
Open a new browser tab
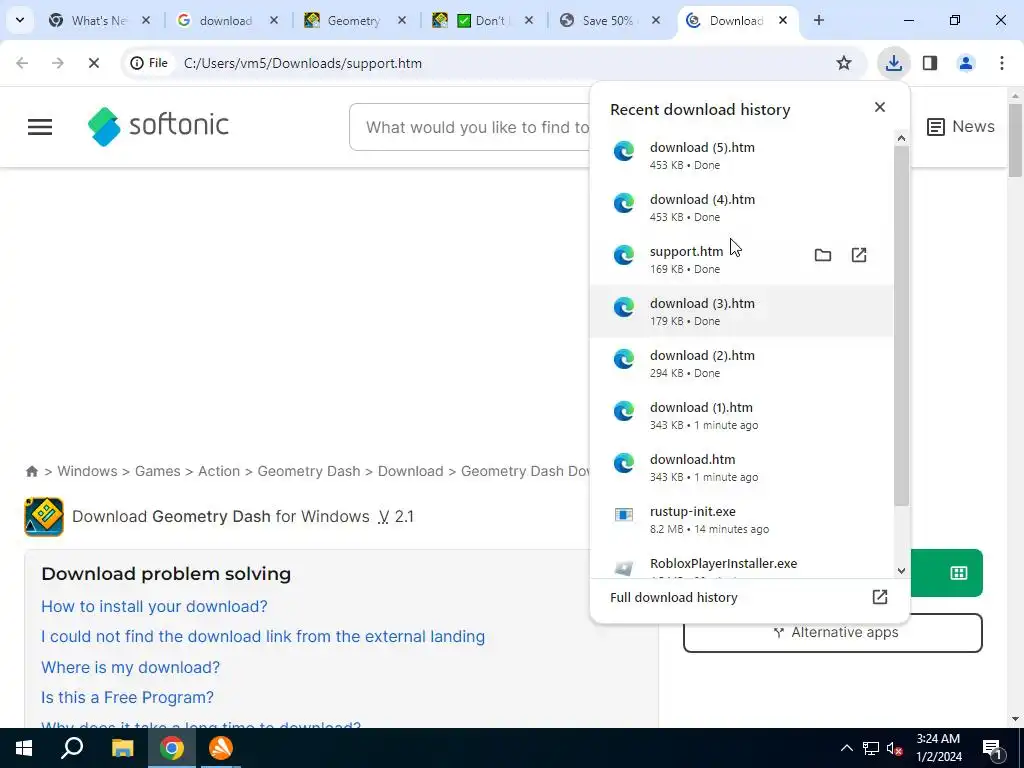click(819, 20)
